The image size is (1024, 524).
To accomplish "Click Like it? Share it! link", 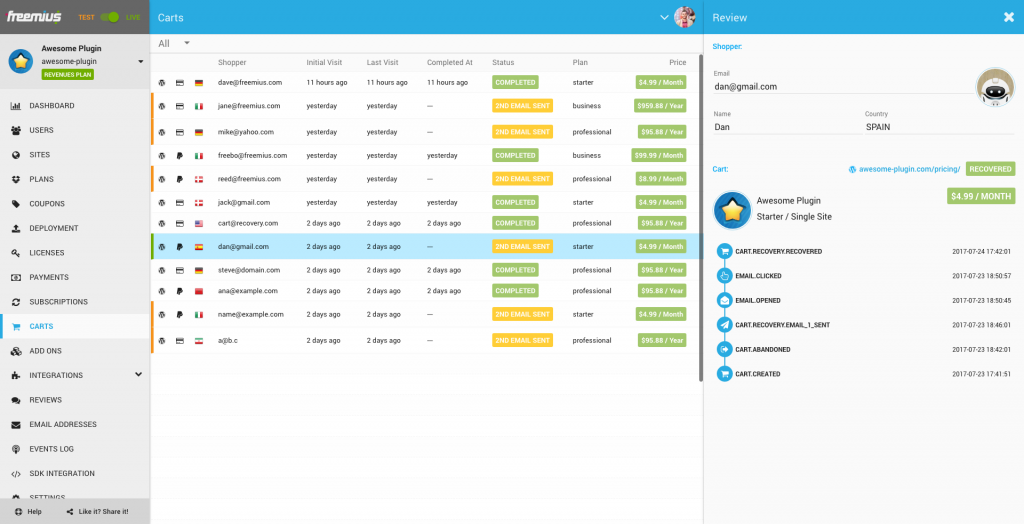I will (97, 512).
